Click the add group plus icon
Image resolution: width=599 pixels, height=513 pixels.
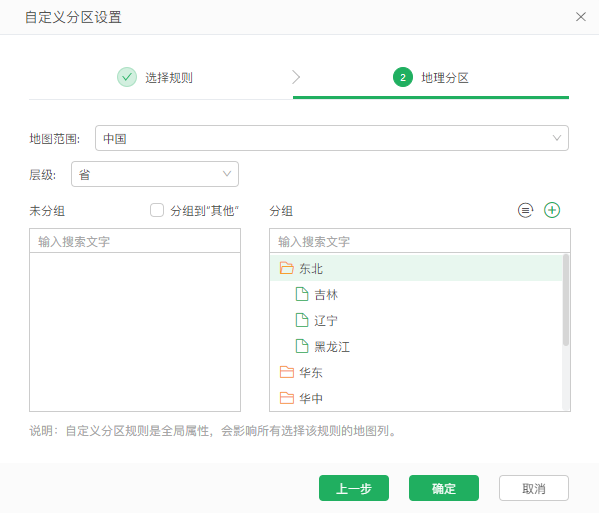[552, 210]
